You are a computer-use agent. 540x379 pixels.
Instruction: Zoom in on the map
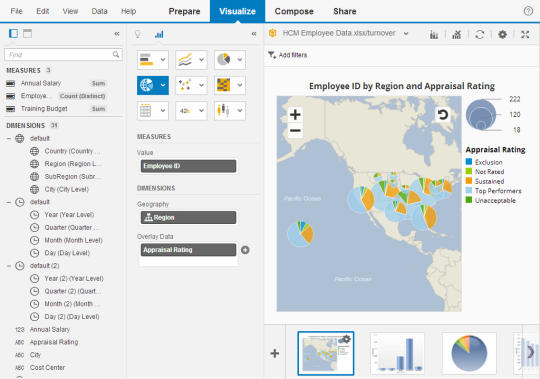295,115
